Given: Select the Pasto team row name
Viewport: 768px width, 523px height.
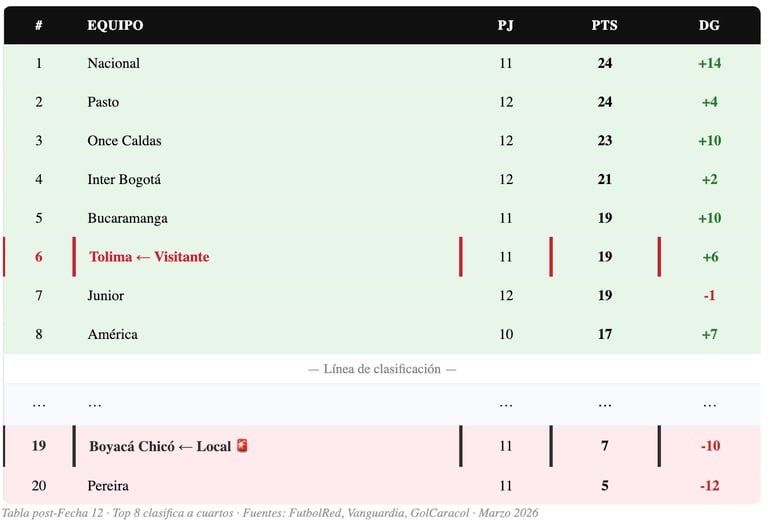Looking at the screenshot, I should (x=103, y=102).
